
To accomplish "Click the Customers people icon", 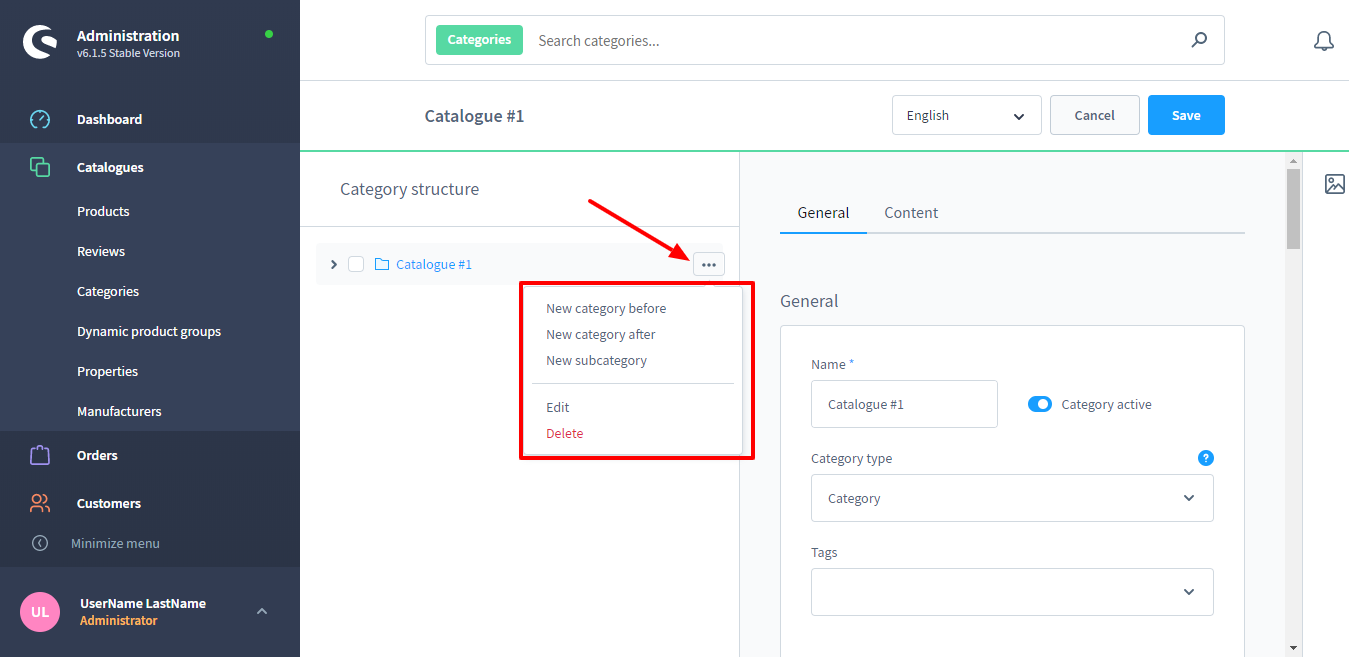I will point(40,503).
